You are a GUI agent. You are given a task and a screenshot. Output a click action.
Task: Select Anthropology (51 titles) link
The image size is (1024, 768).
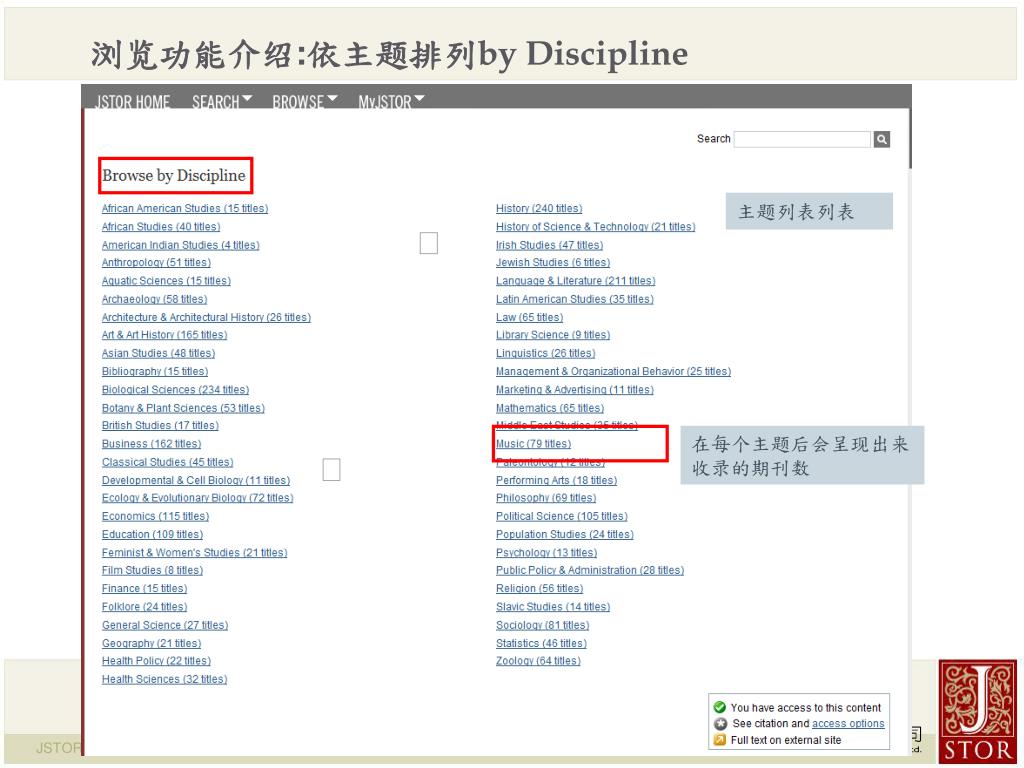[156, 263]
